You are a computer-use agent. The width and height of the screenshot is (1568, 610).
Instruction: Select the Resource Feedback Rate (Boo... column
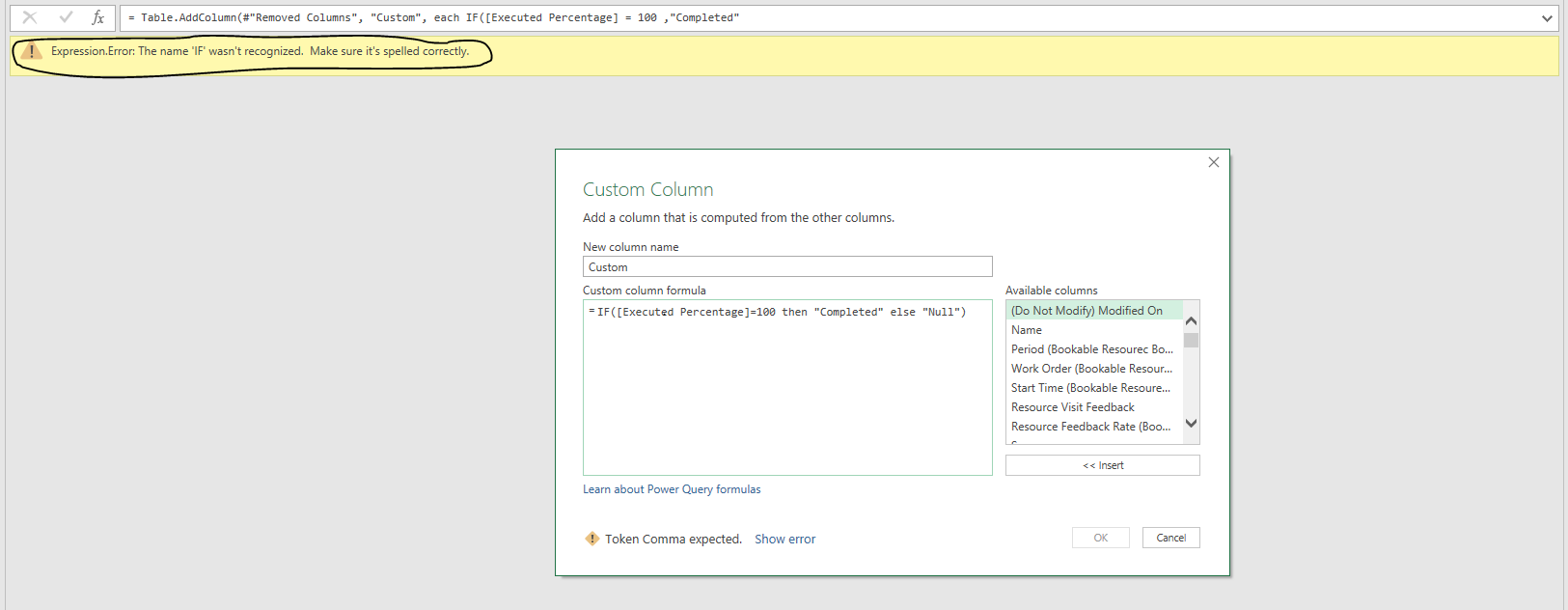(1094, 427)
